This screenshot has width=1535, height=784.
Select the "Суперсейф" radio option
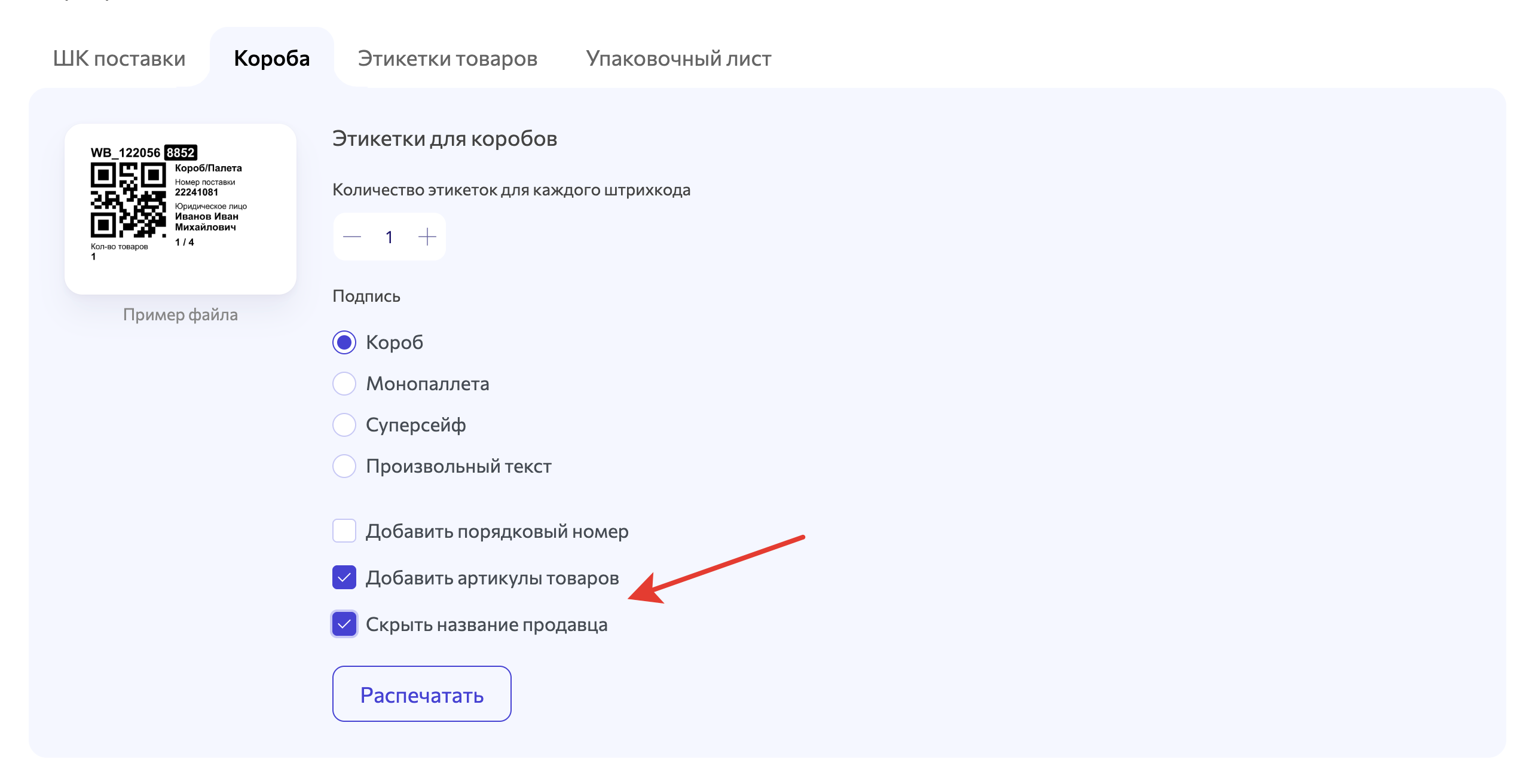(x=345, y=425)
